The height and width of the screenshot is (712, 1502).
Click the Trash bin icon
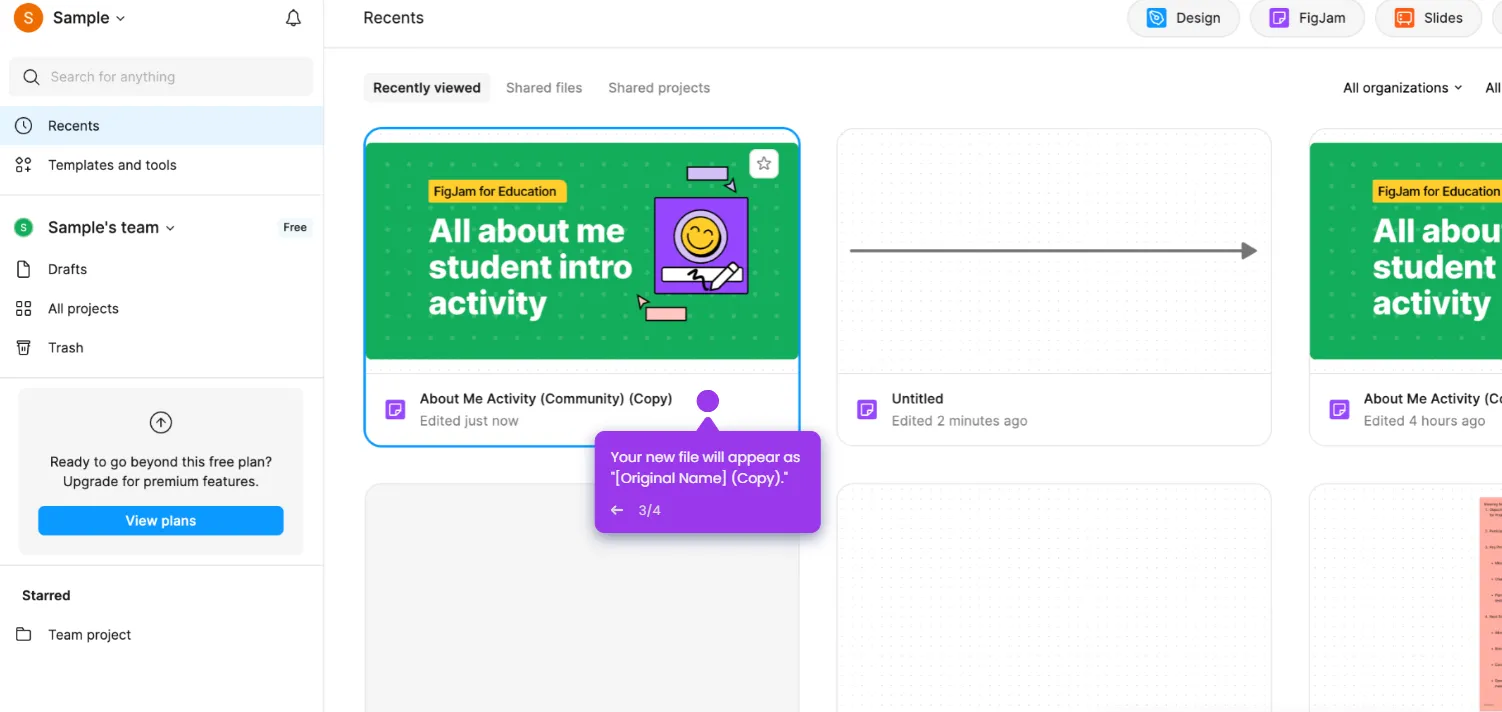click(24, 348)
